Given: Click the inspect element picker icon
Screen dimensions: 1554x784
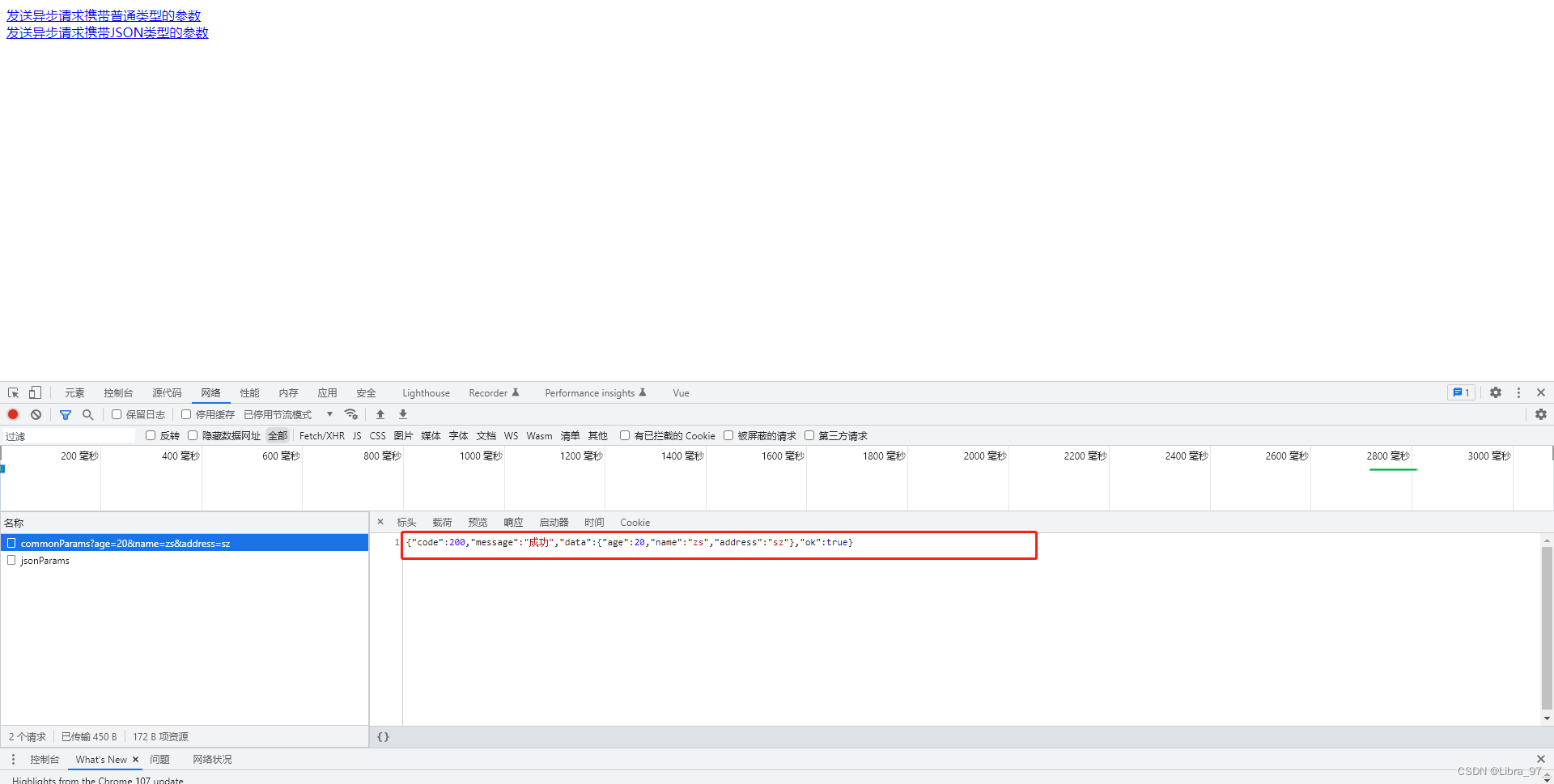Looking at the screenshot, I should pos(13,393).
